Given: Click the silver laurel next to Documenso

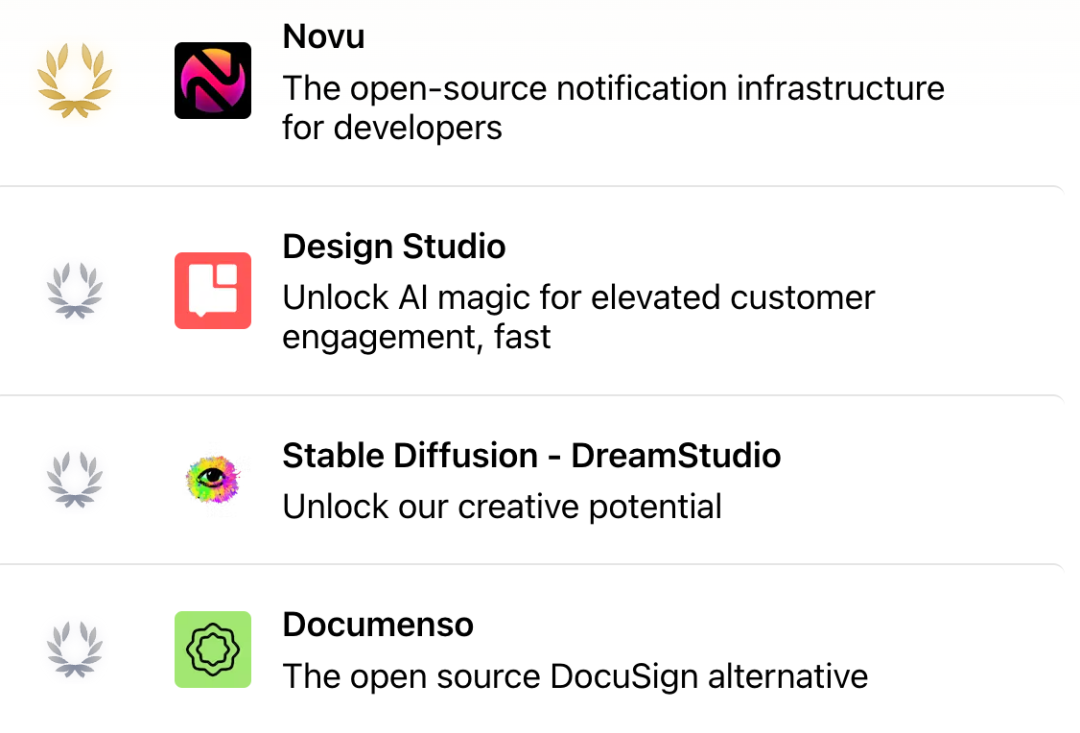Looking at the screenshot, I should 74,649.
